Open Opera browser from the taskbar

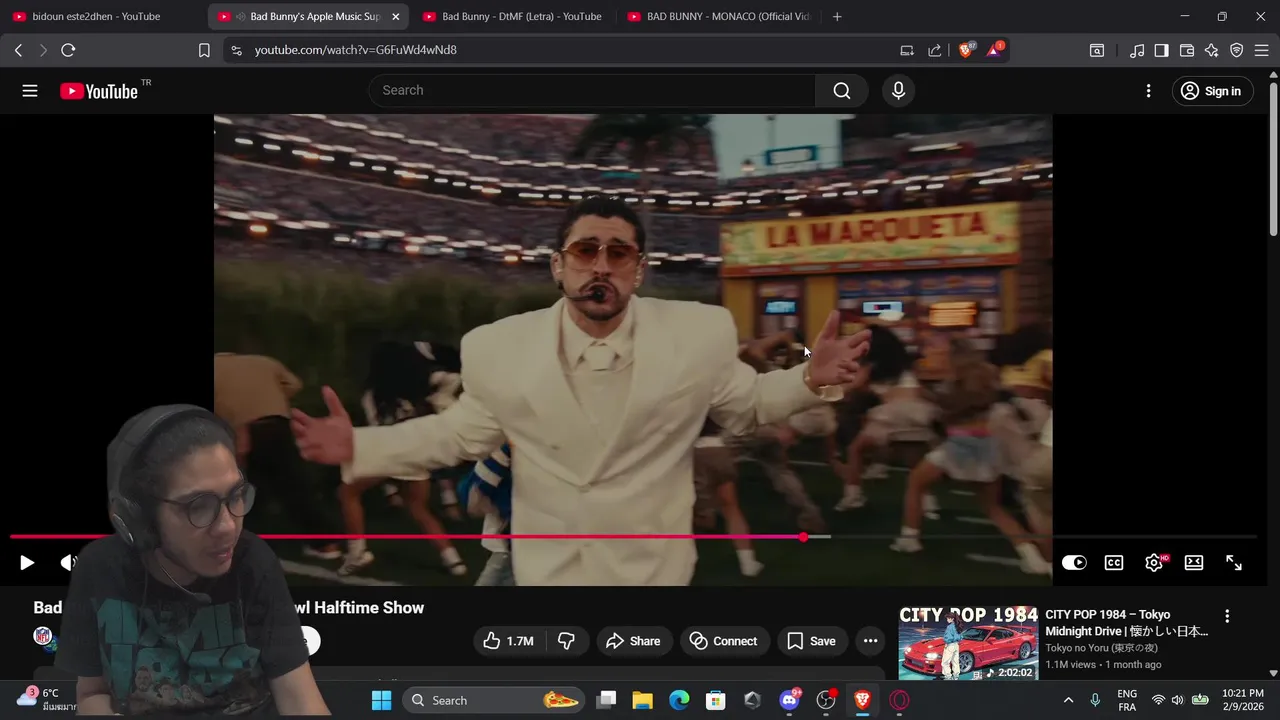click(x=899, y=700)
